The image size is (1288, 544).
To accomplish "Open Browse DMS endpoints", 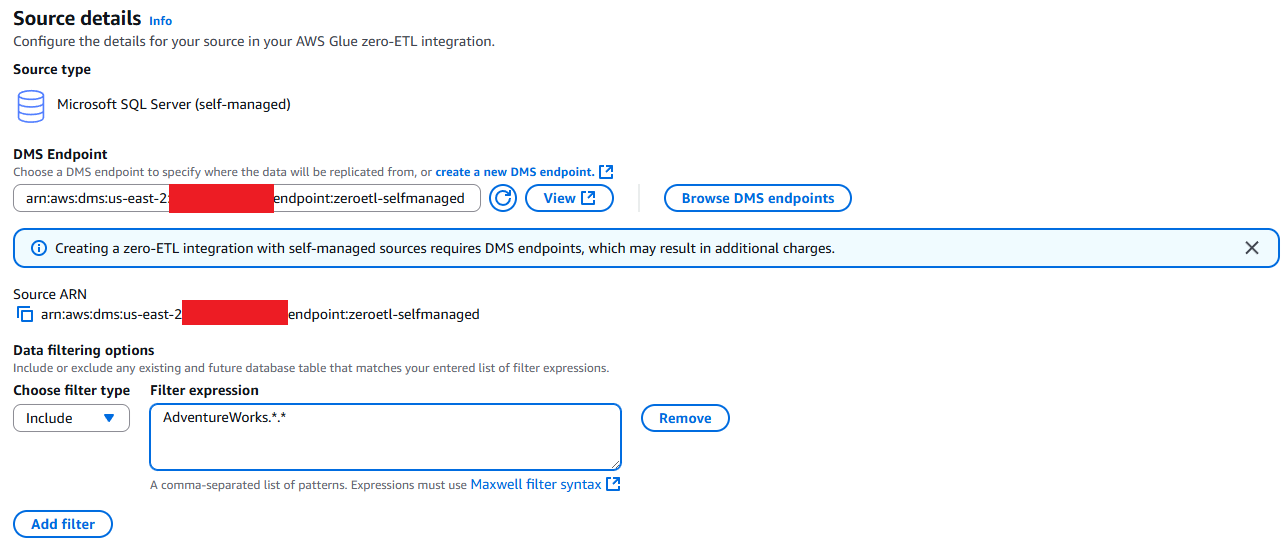I will 757,198.
